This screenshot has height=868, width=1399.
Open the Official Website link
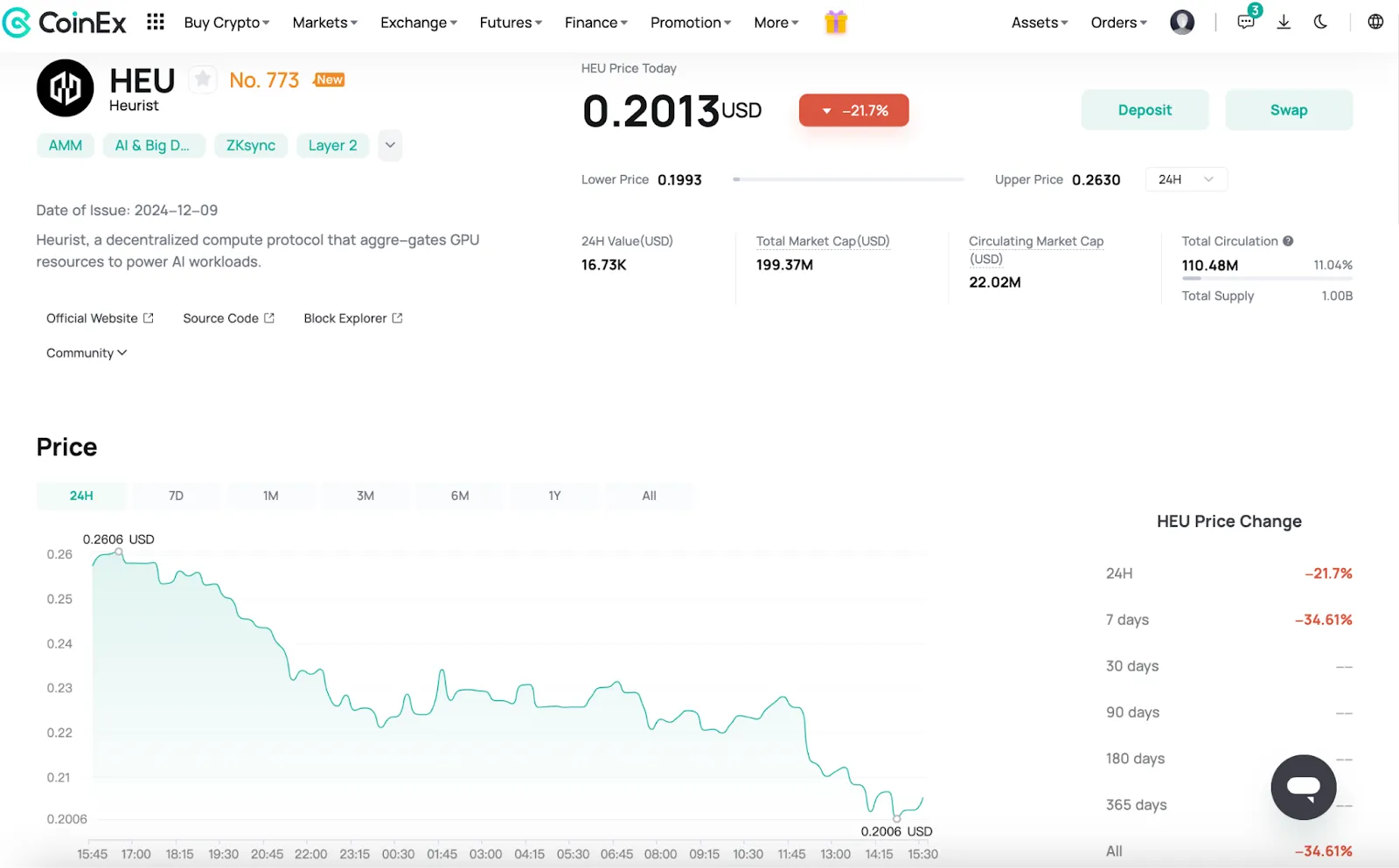92,318
